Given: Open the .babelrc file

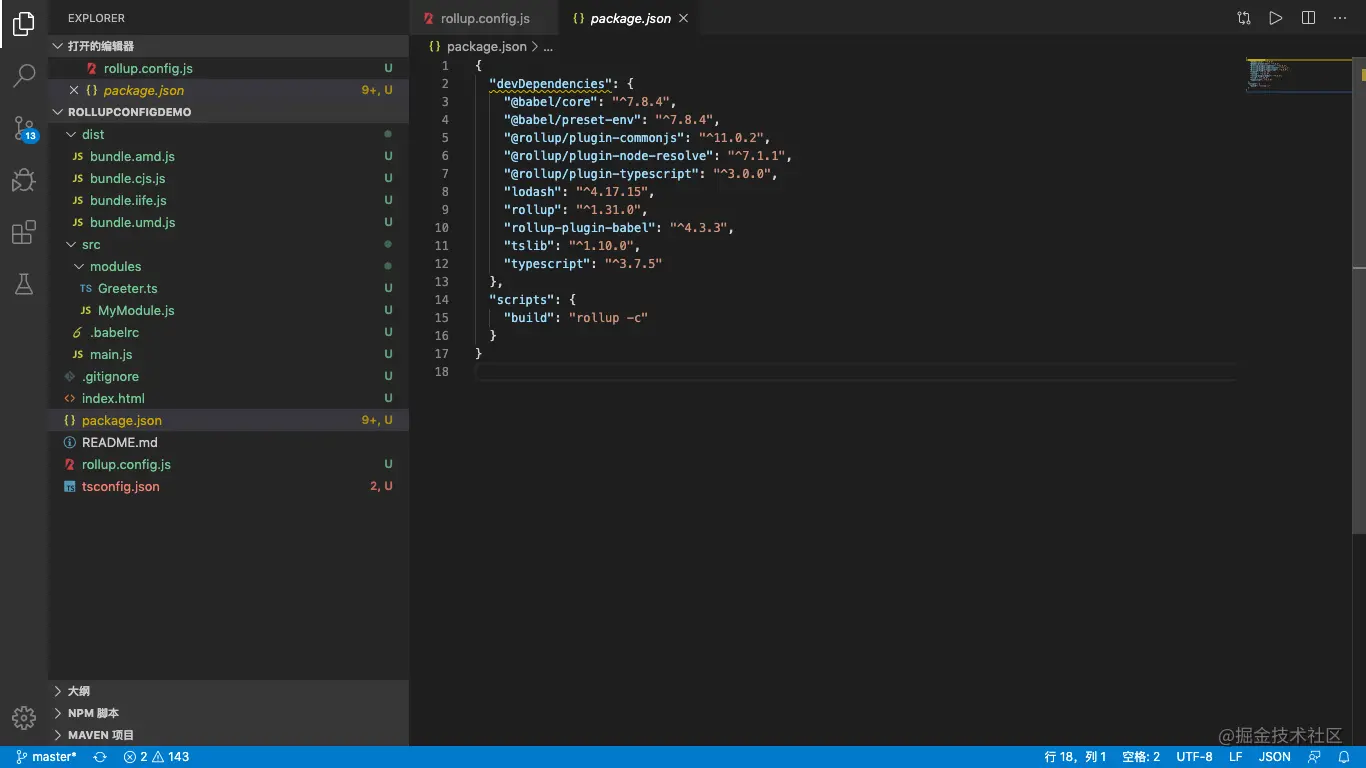Looking at the screenshot, I should [229, 332].
